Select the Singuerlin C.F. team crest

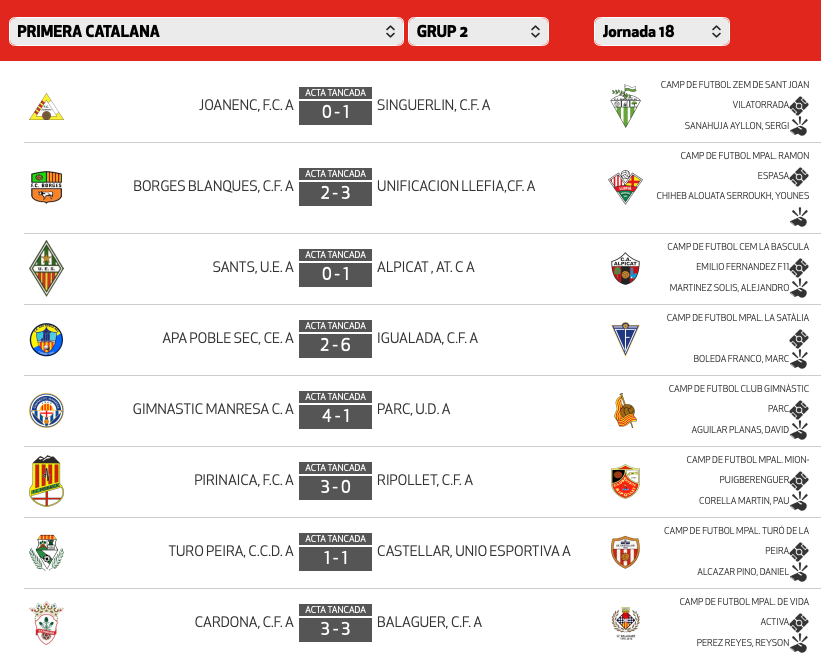[x=625, y=106]
